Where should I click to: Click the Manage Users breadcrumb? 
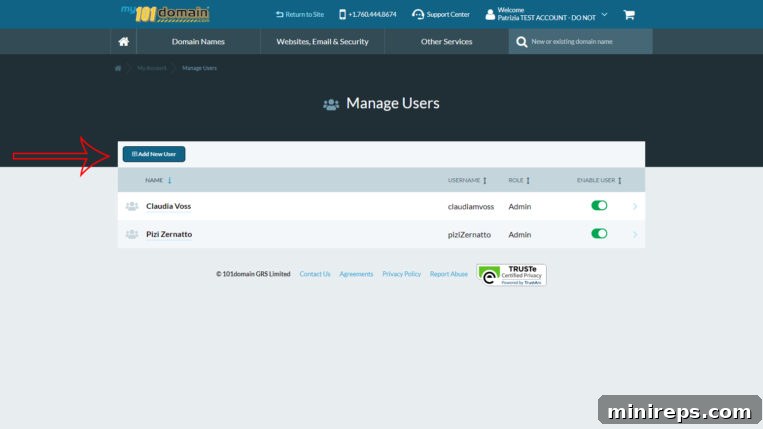(200, 68)
